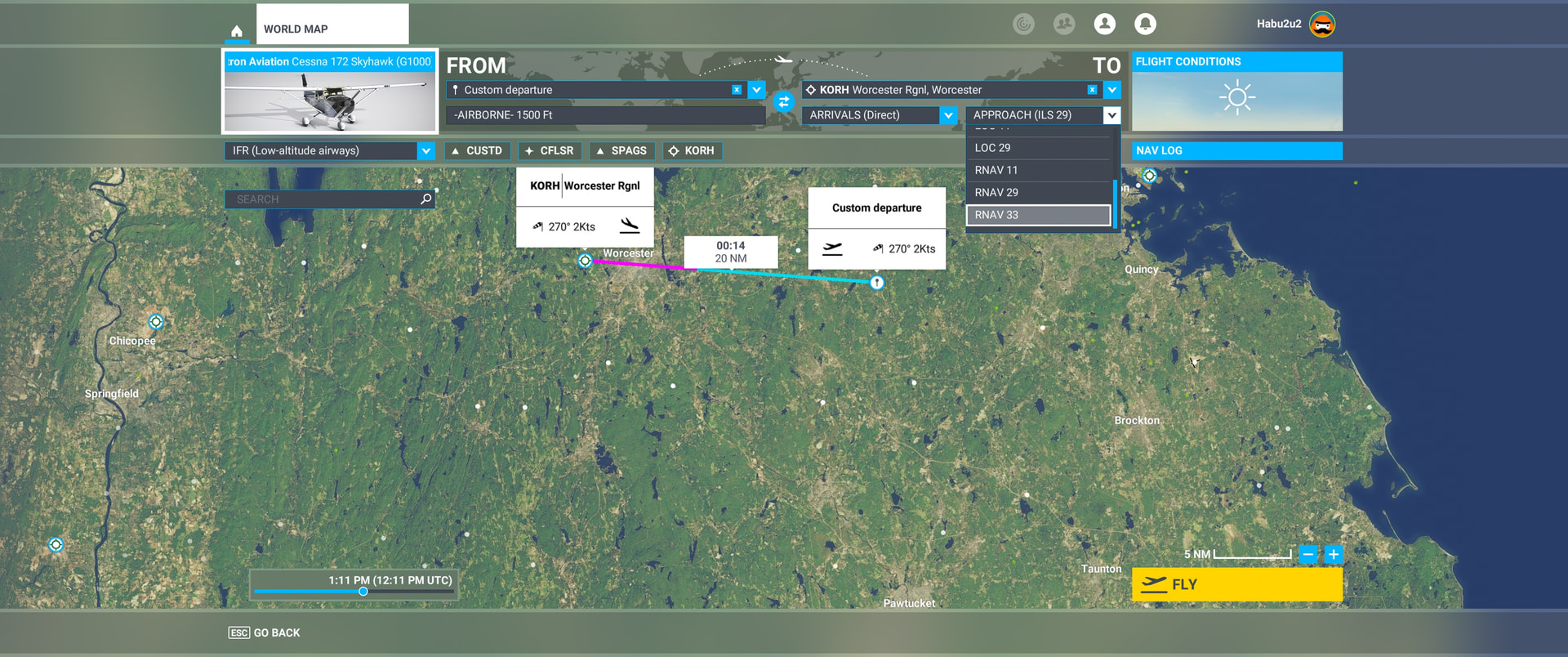Image resolution: width=1568 pixels, height=657 pixels.
Task: Click the Taunton city label
Action: click(x=1102, y=569)
